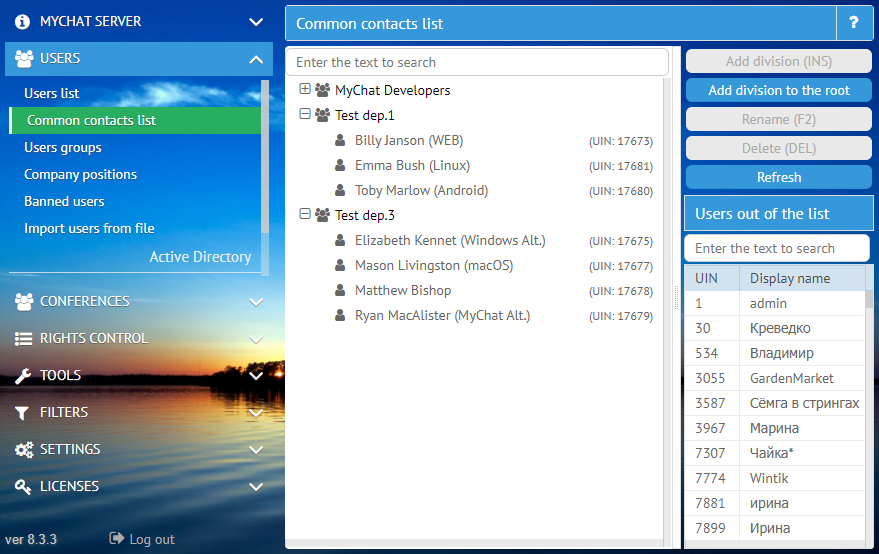Collapse the Users section chevron
Viewport: 879px width, 554px height.
coord(256,59)
